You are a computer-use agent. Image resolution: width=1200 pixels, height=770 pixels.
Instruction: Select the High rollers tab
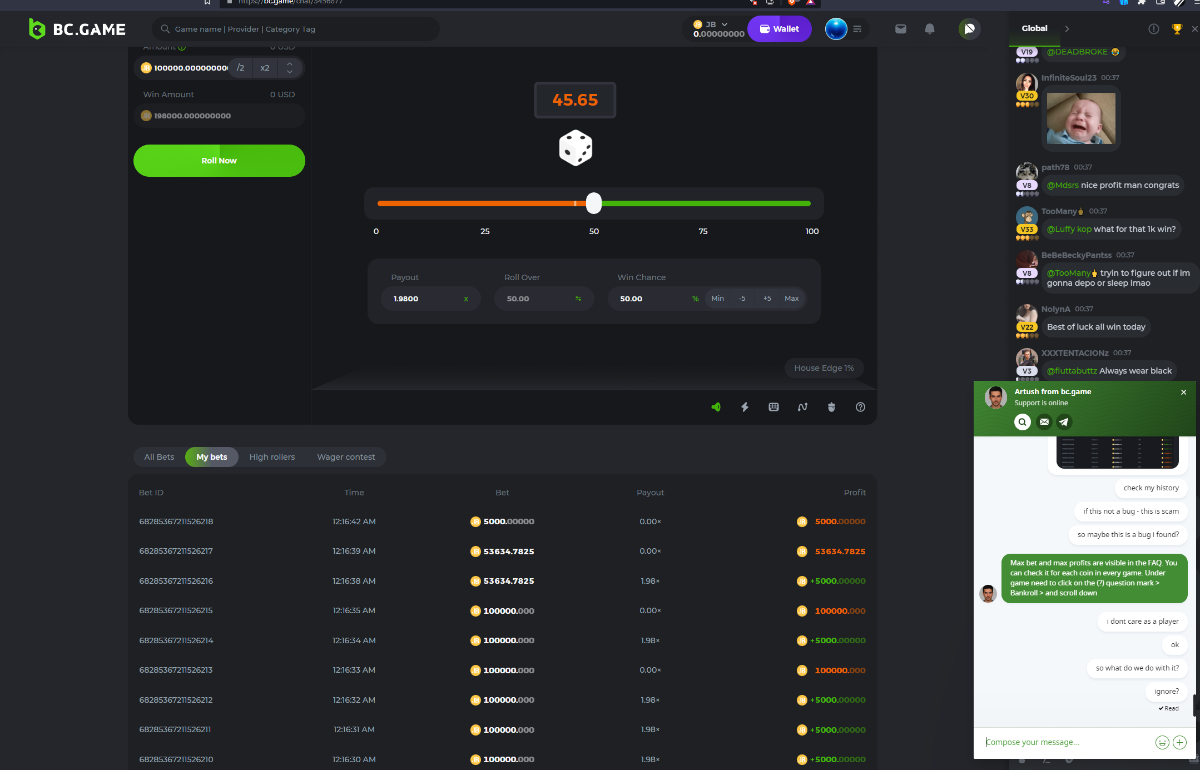click(x=272, y=457)
